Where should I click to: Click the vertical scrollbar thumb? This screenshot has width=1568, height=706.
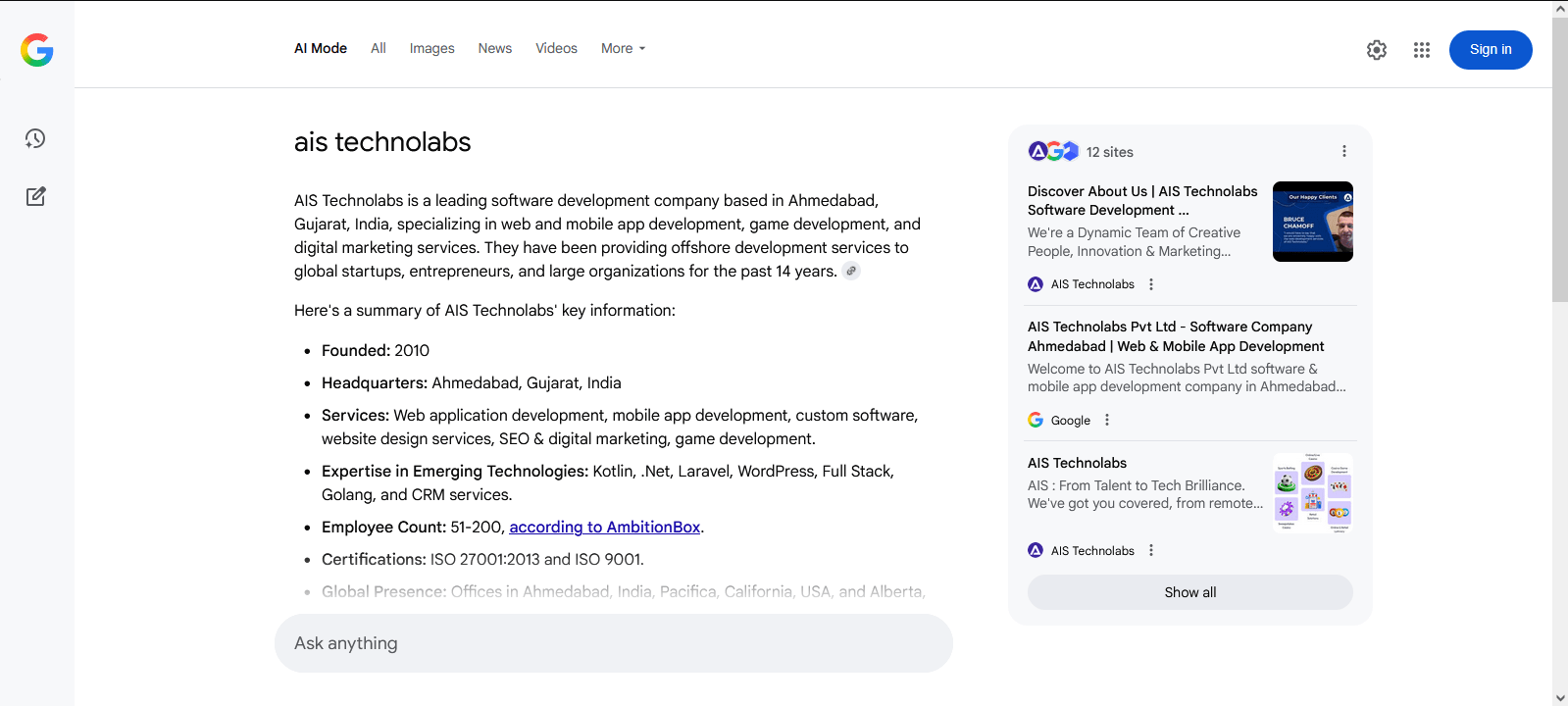pyautogui.click(x=1560, y=159)
